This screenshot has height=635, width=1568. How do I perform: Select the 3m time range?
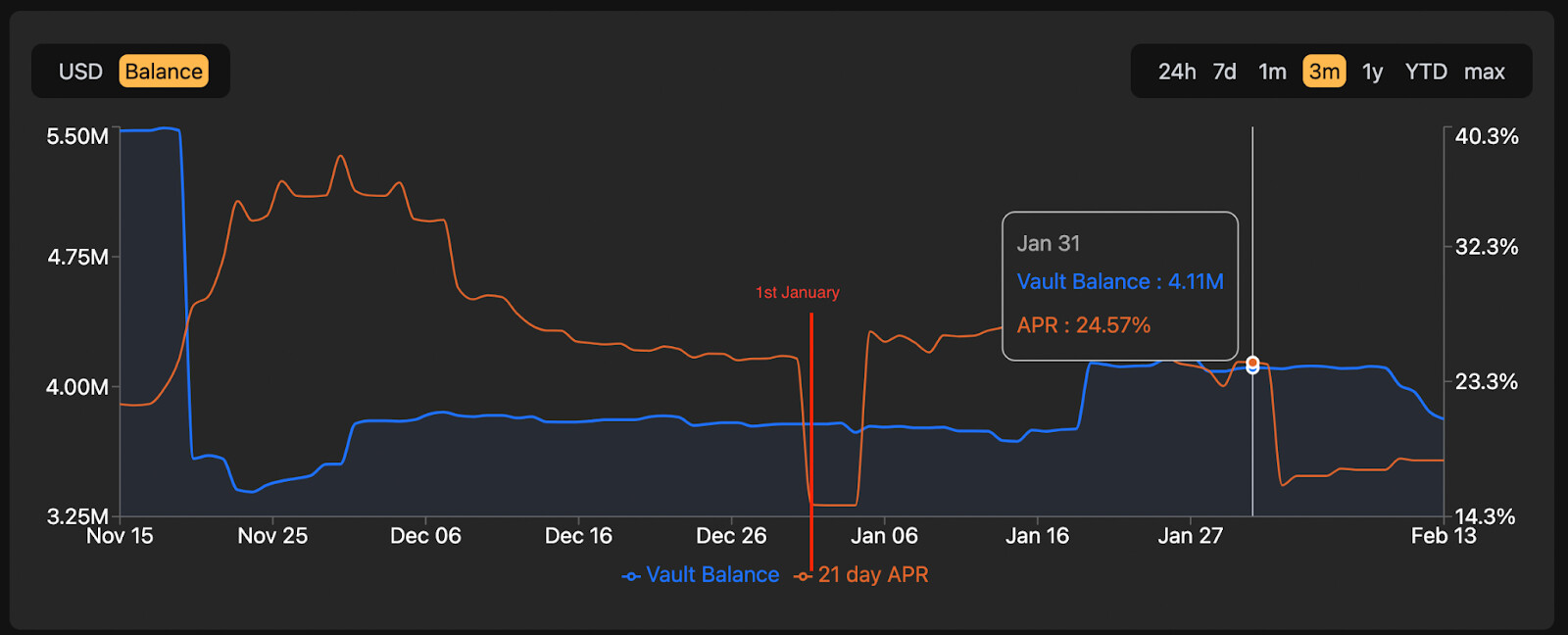[x=1324, y=72]
